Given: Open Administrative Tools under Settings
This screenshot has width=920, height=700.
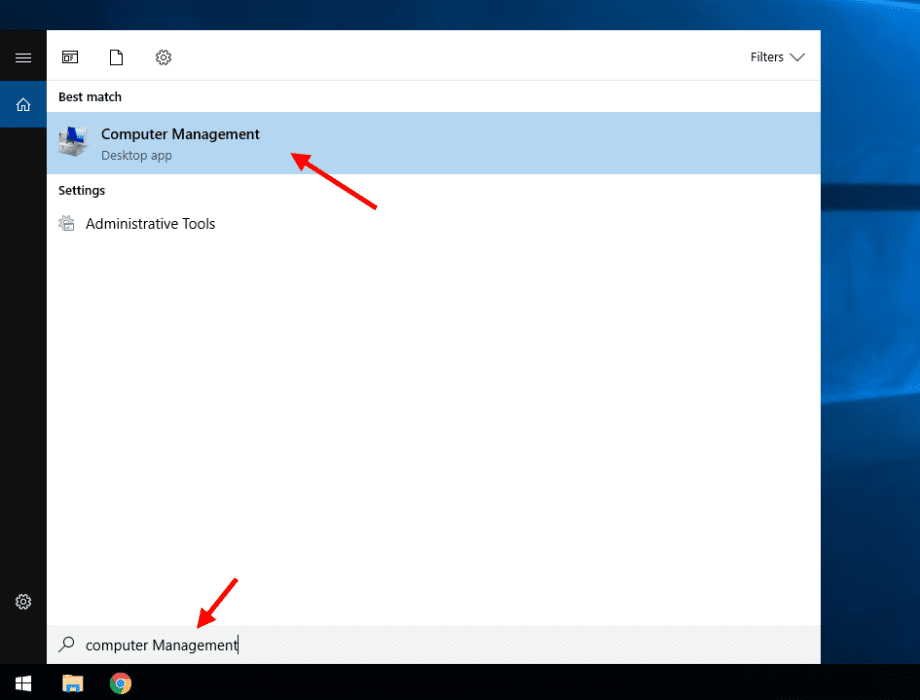Looking at the screenshot, I should 150,223.
